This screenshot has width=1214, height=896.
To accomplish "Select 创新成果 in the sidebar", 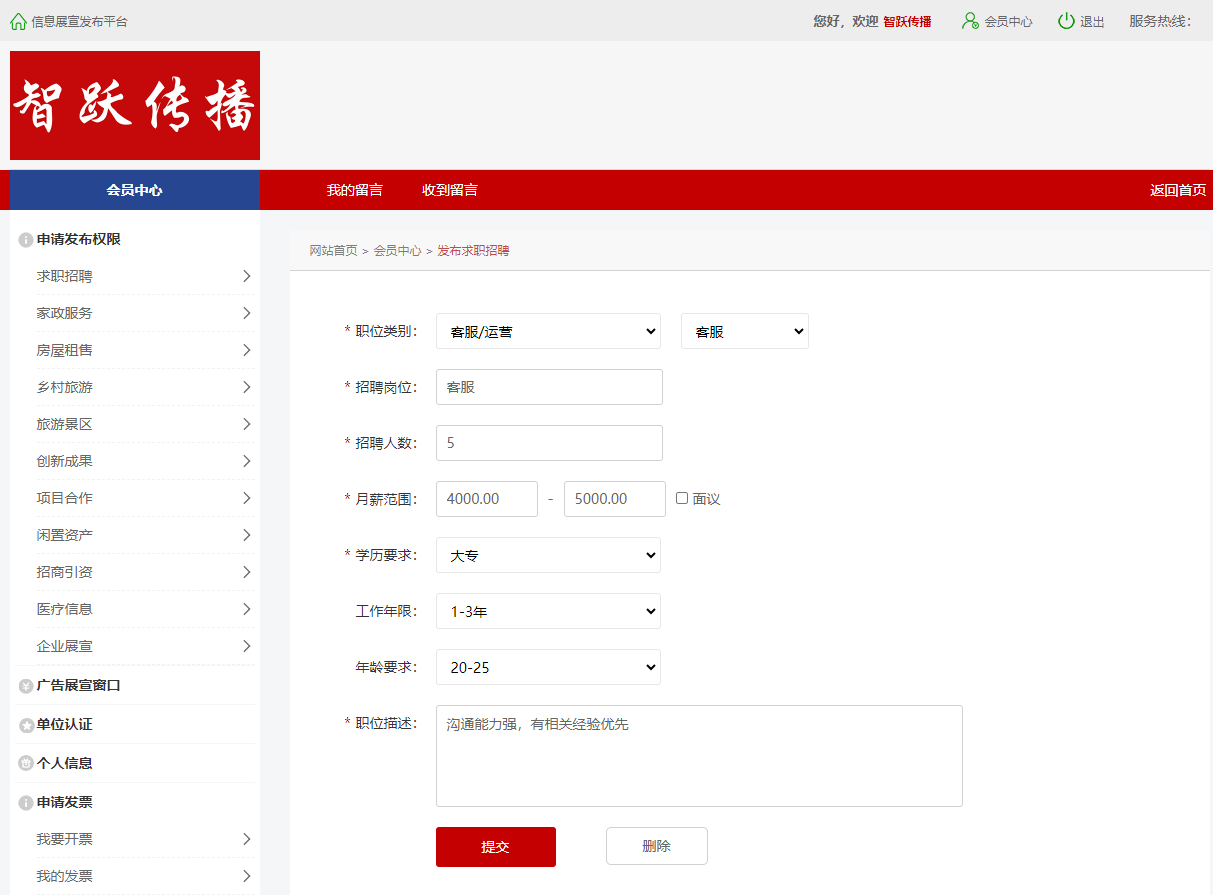I will 65,461.
